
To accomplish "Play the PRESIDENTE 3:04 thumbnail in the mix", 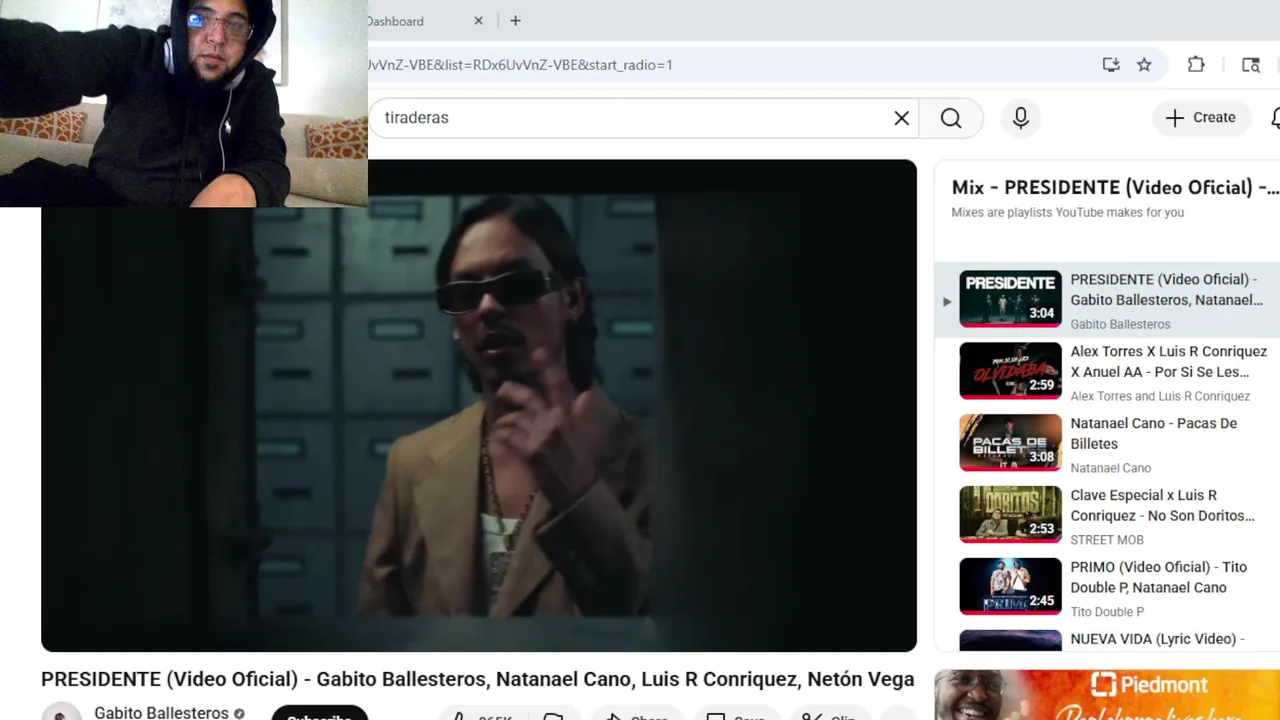I will pos(1010,298).
